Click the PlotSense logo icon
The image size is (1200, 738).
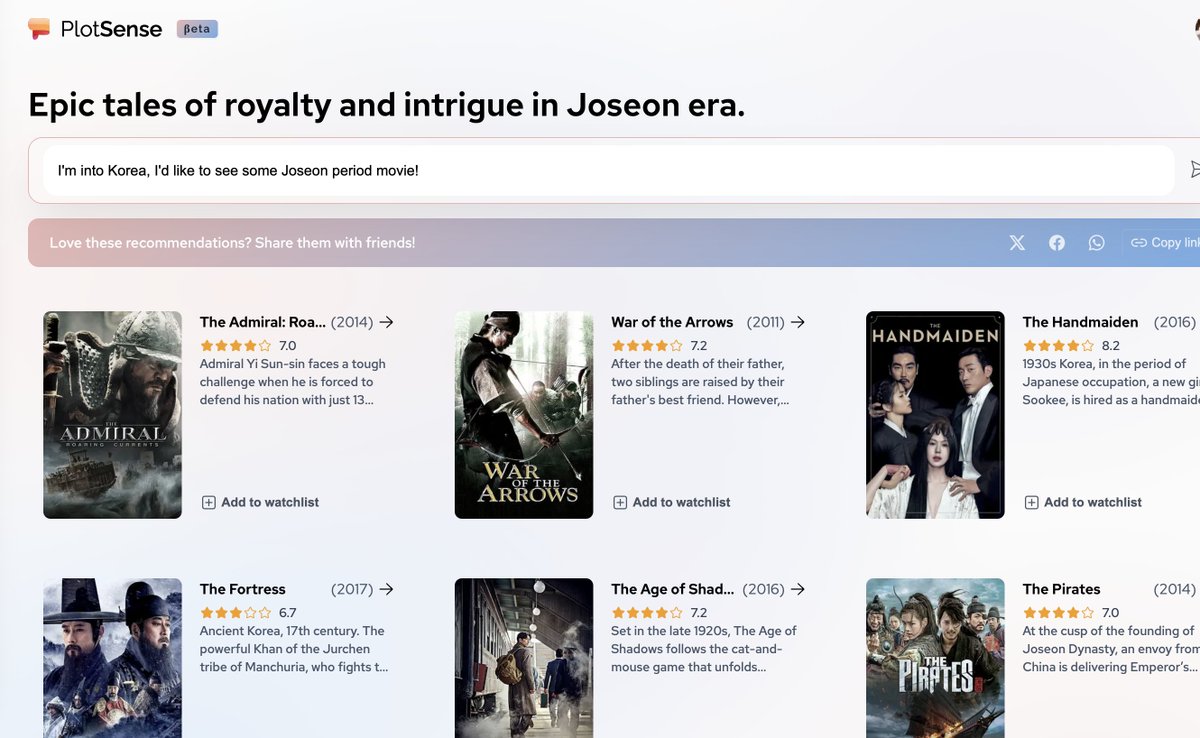39,29
